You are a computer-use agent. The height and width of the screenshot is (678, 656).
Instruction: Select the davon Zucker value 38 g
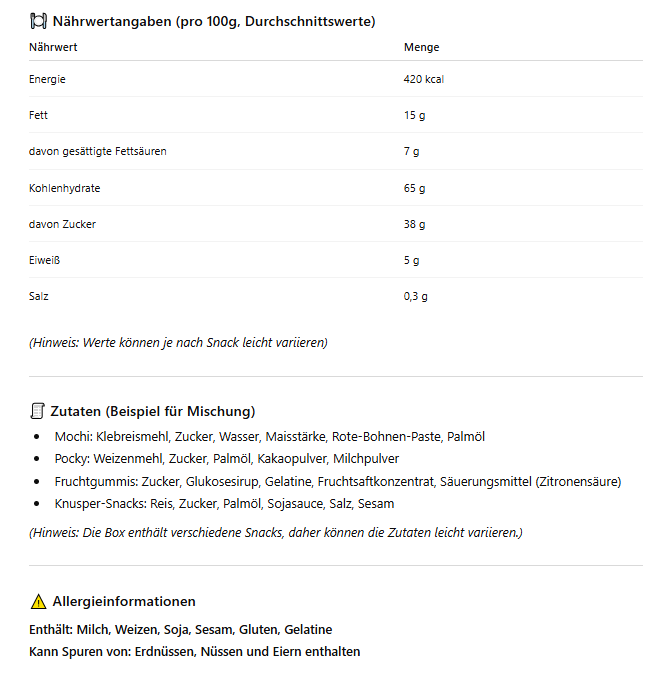(414, 224)
